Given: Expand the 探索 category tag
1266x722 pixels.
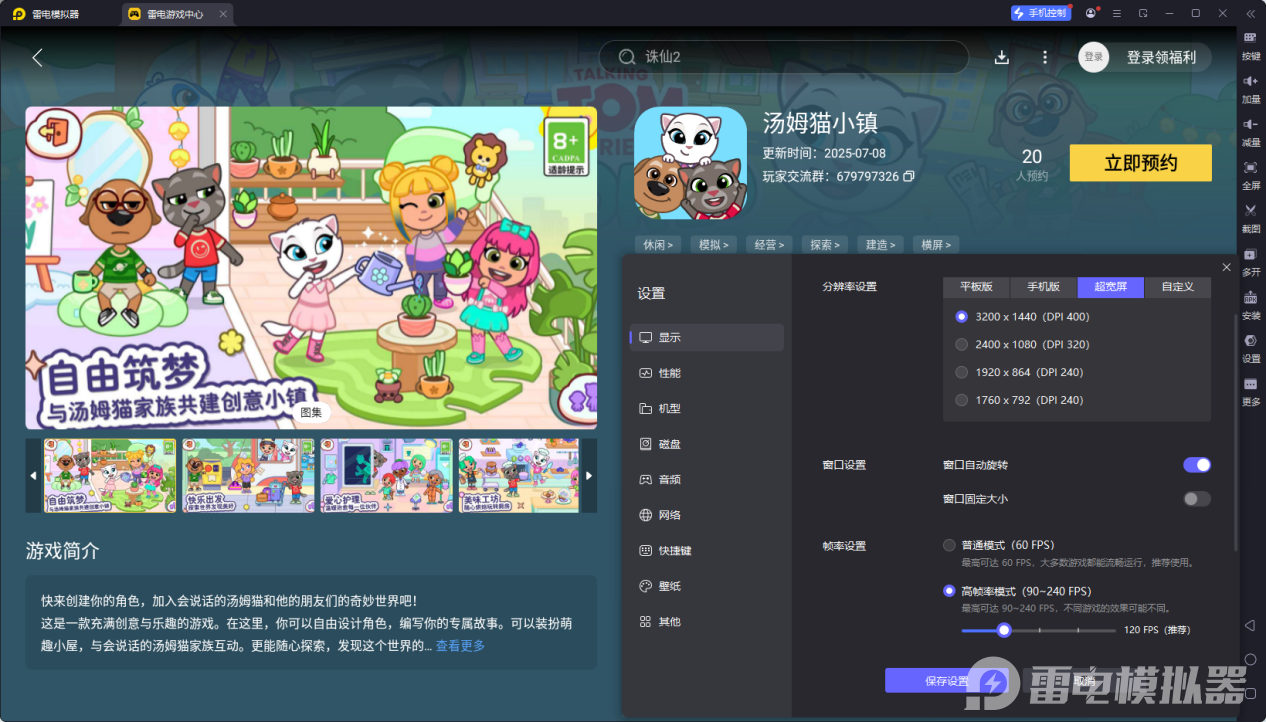Looking at the screenshot, I should (825, 244).
